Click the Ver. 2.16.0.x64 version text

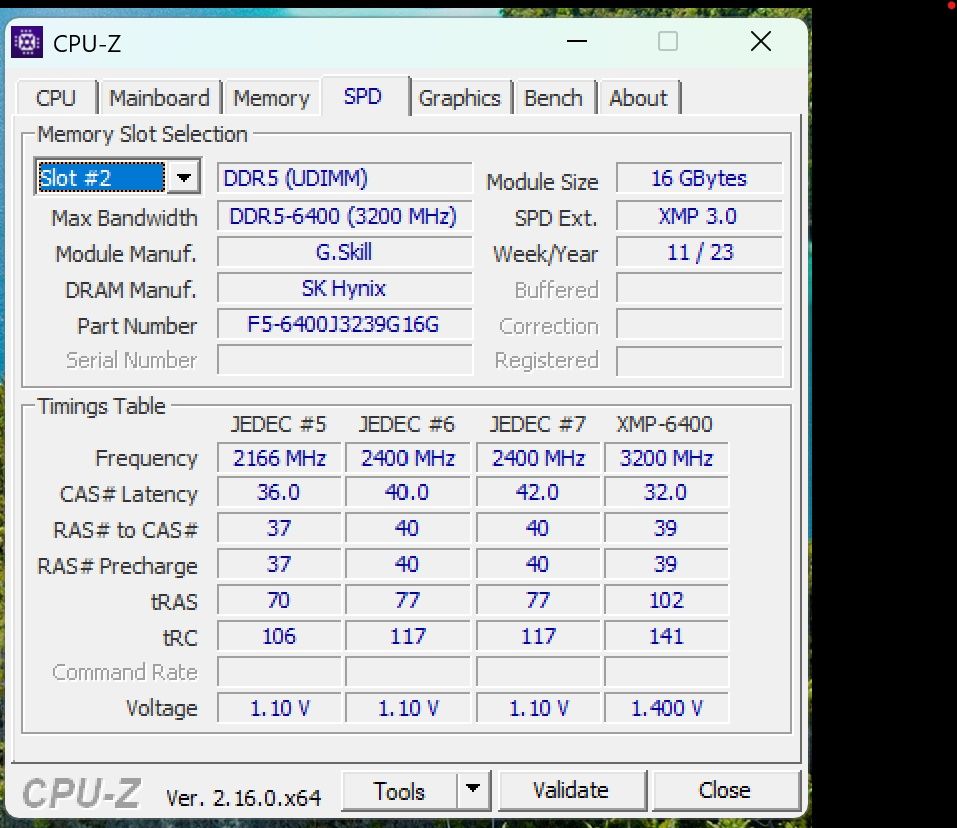click(x=243, y=797)
